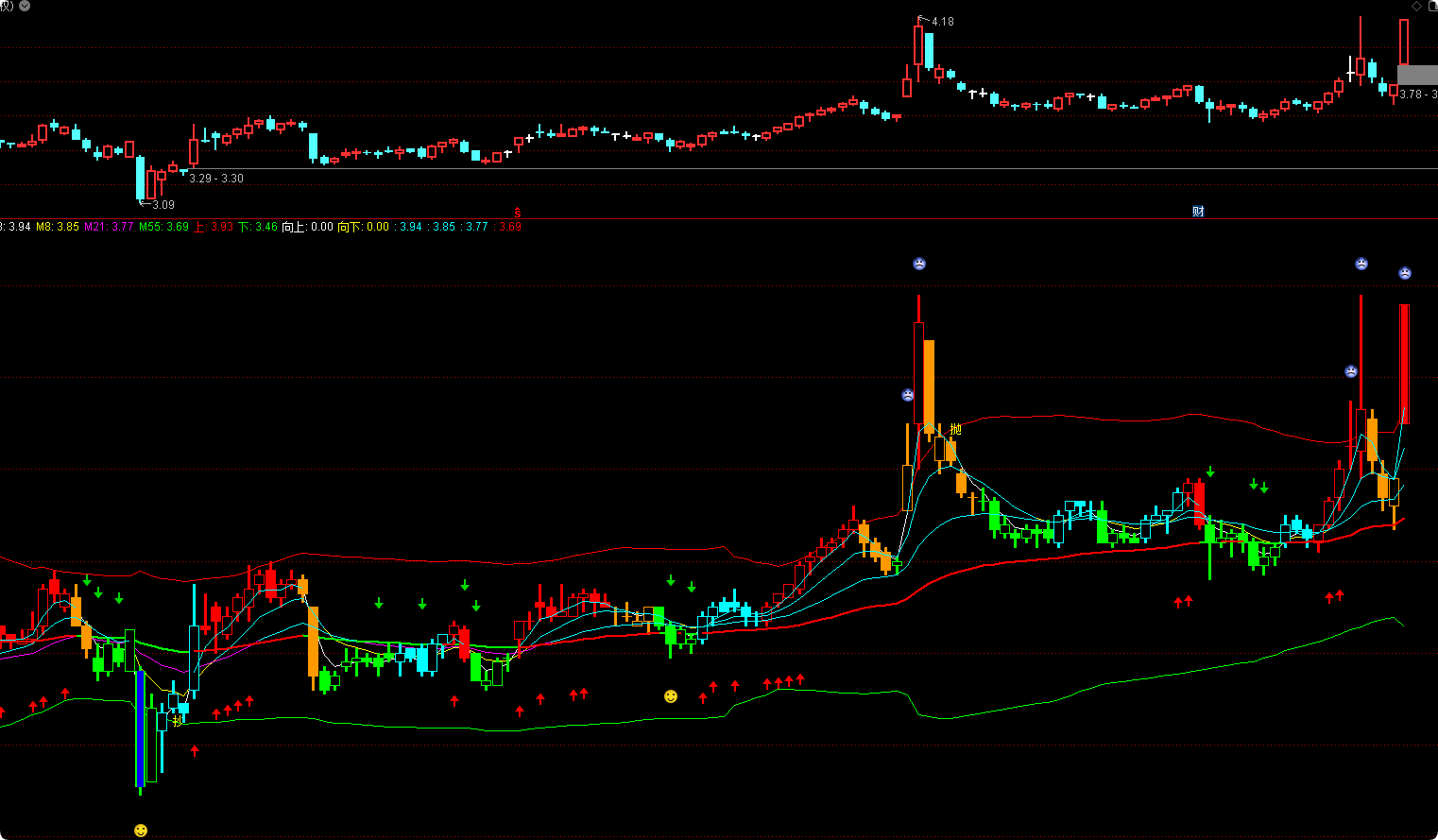Click the red 上: 3.93 upper band value
This screenshot has height=840, width=1438.
tap(214, 227)
